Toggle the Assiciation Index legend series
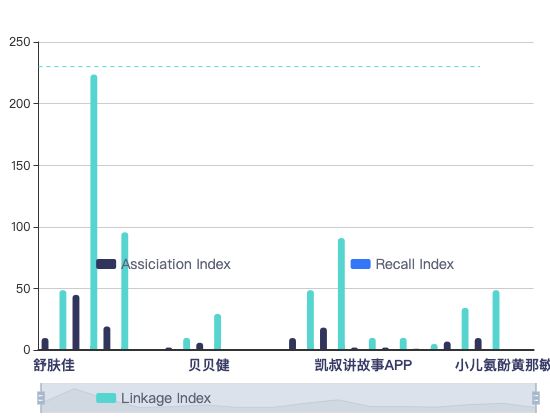550x420 pixels. tap(163, 264)
